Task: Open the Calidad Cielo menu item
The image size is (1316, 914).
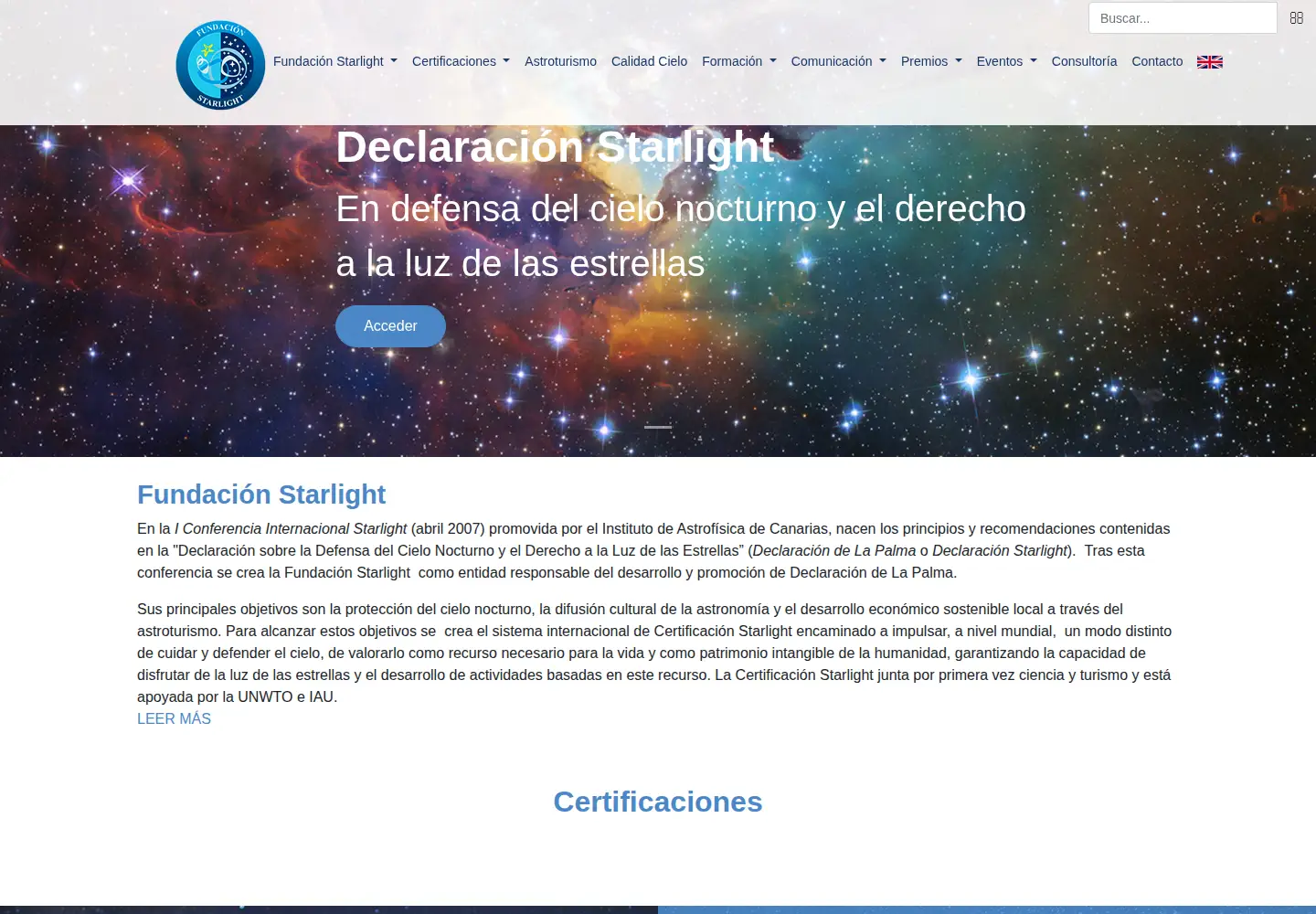Action: point(649,61)
